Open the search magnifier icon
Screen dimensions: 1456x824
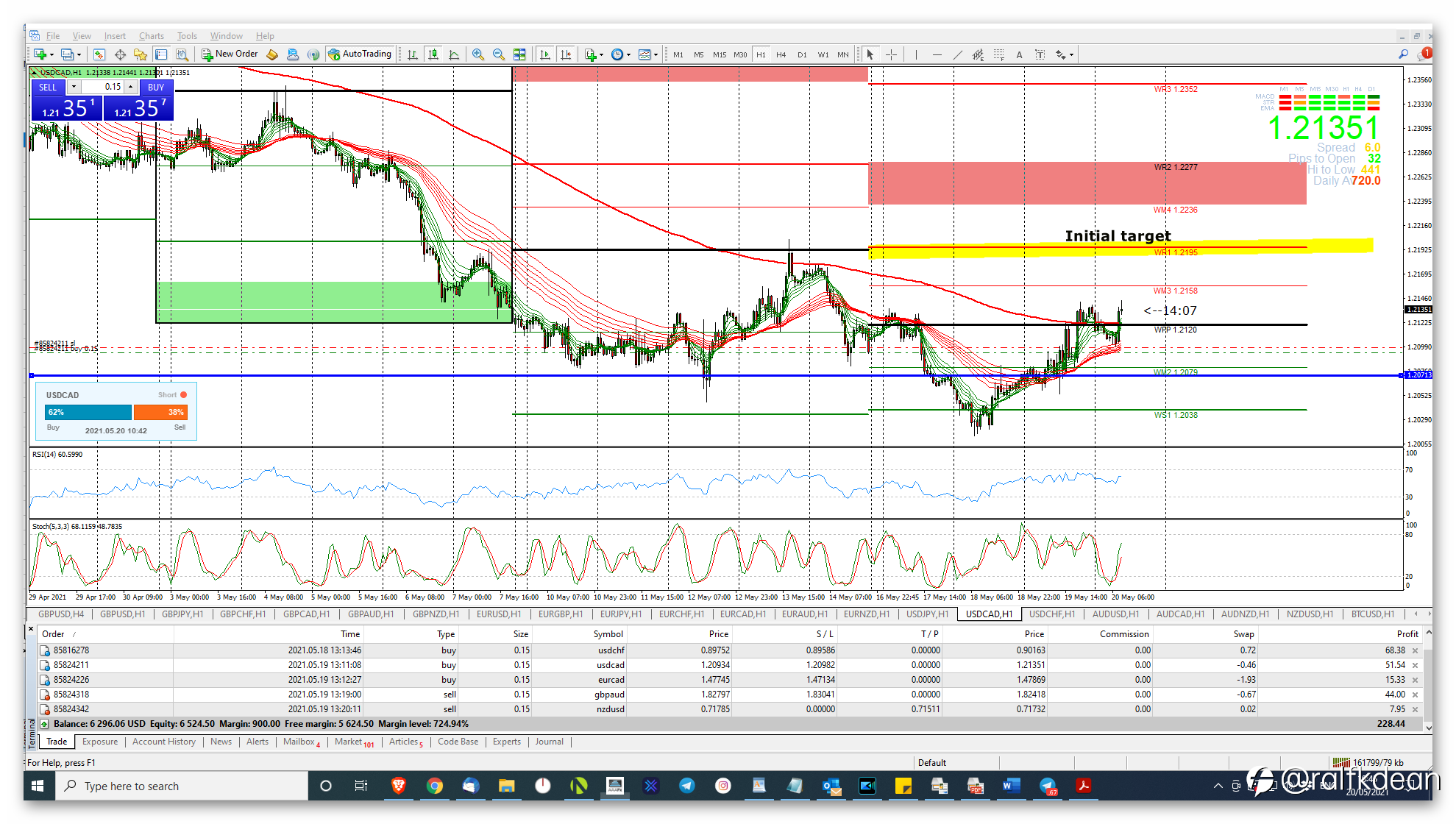coord(1404,54)
